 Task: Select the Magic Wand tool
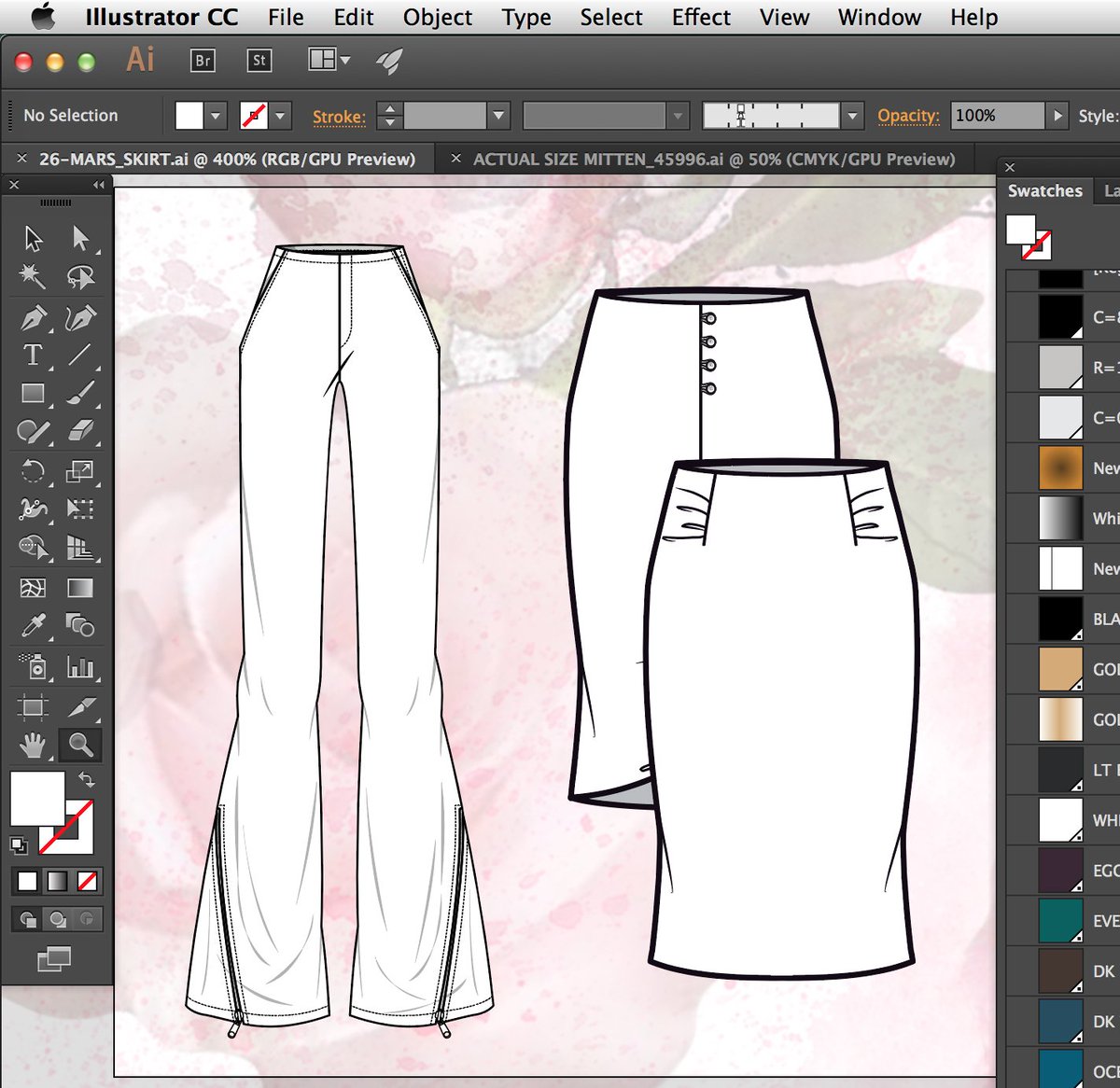(34, 276)
